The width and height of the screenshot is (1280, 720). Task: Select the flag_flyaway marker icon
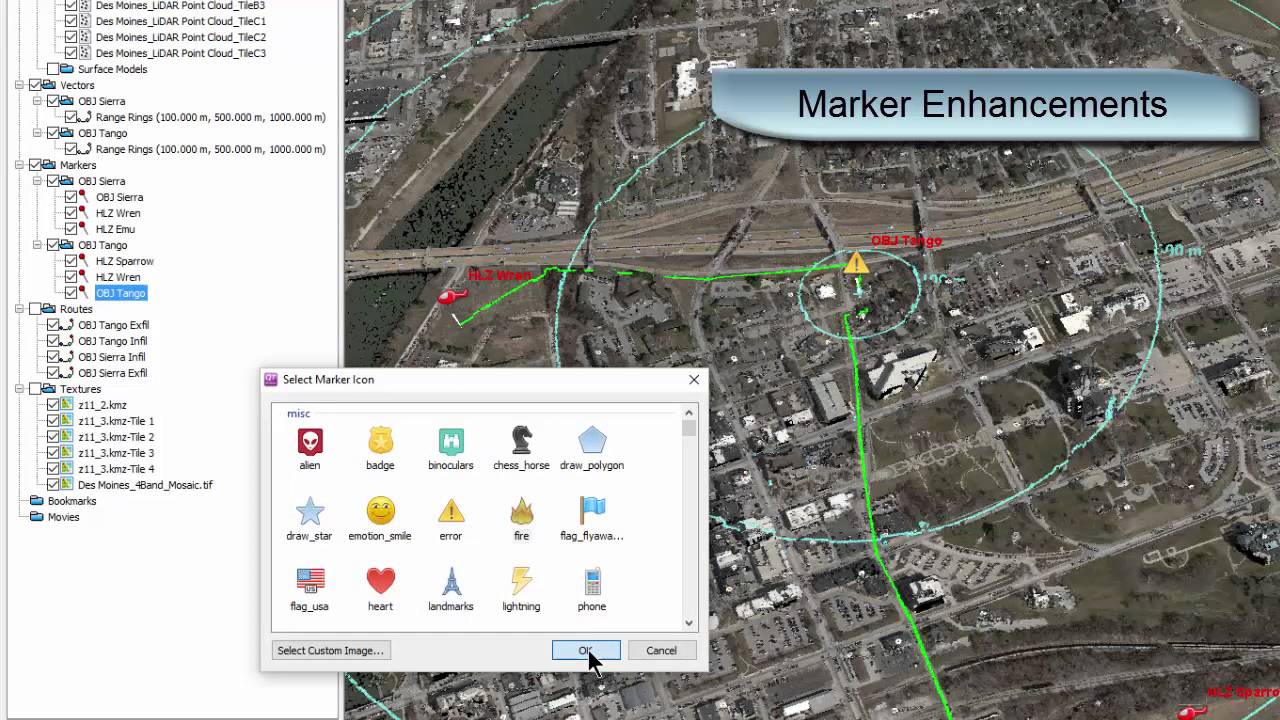pyautogui.click(x=592, y=511)
